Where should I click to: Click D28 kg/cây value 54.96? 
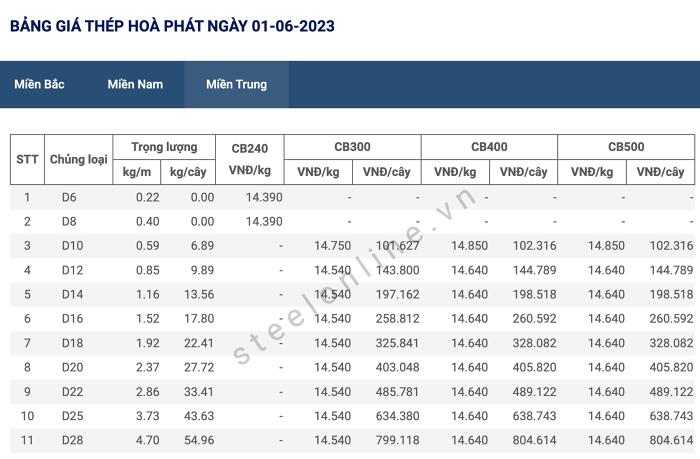(199, 440)
